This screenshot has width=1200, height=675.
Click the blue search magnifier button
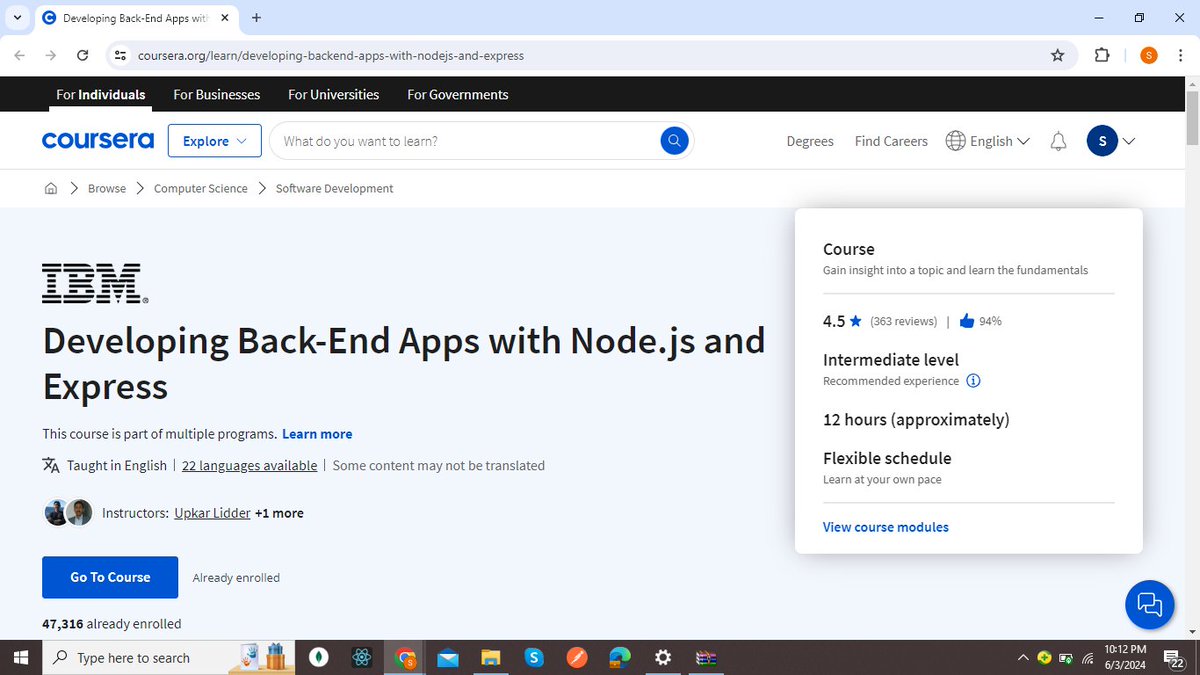tap(675, 141)
